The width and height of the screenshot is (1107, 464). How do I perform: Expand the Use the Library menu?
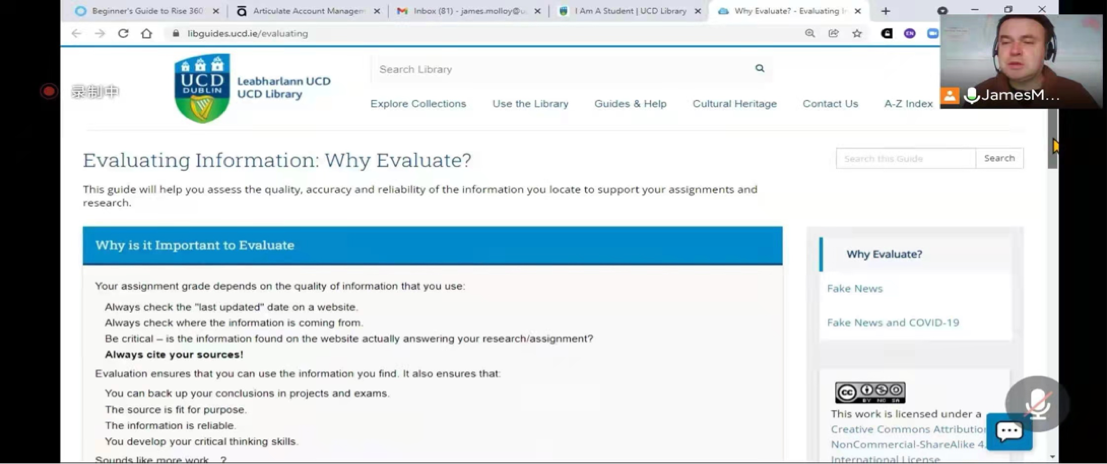click(530, 104)
